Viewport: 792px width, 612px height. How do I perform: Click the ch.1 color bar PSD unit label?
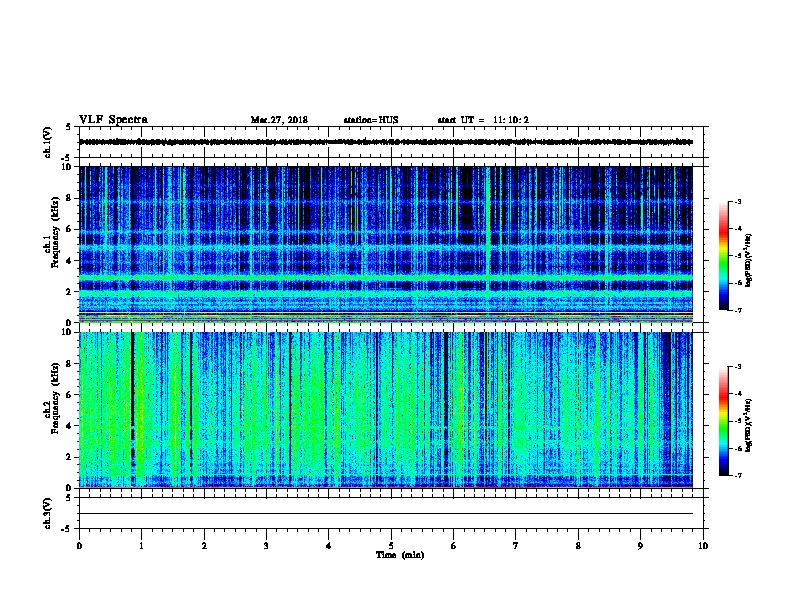click(x=748, y=260)
